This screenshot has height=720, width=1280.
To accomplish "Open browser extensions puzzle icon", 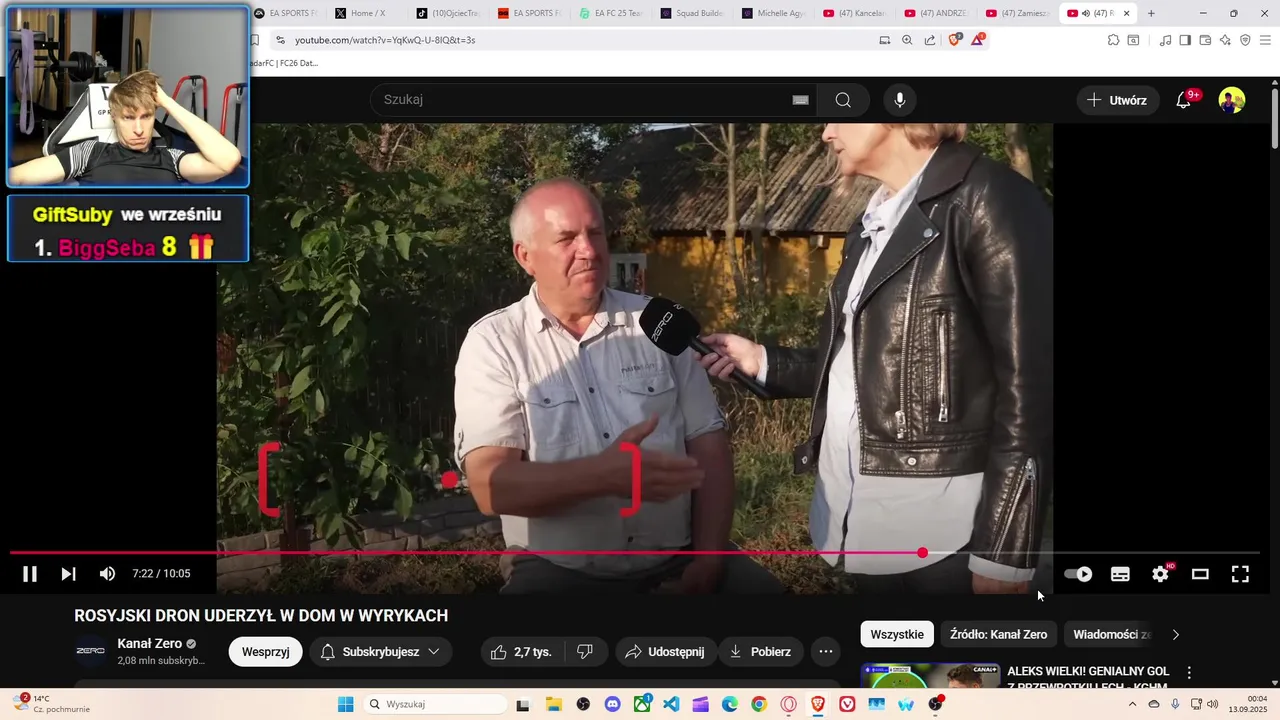I will [1113, 40].
